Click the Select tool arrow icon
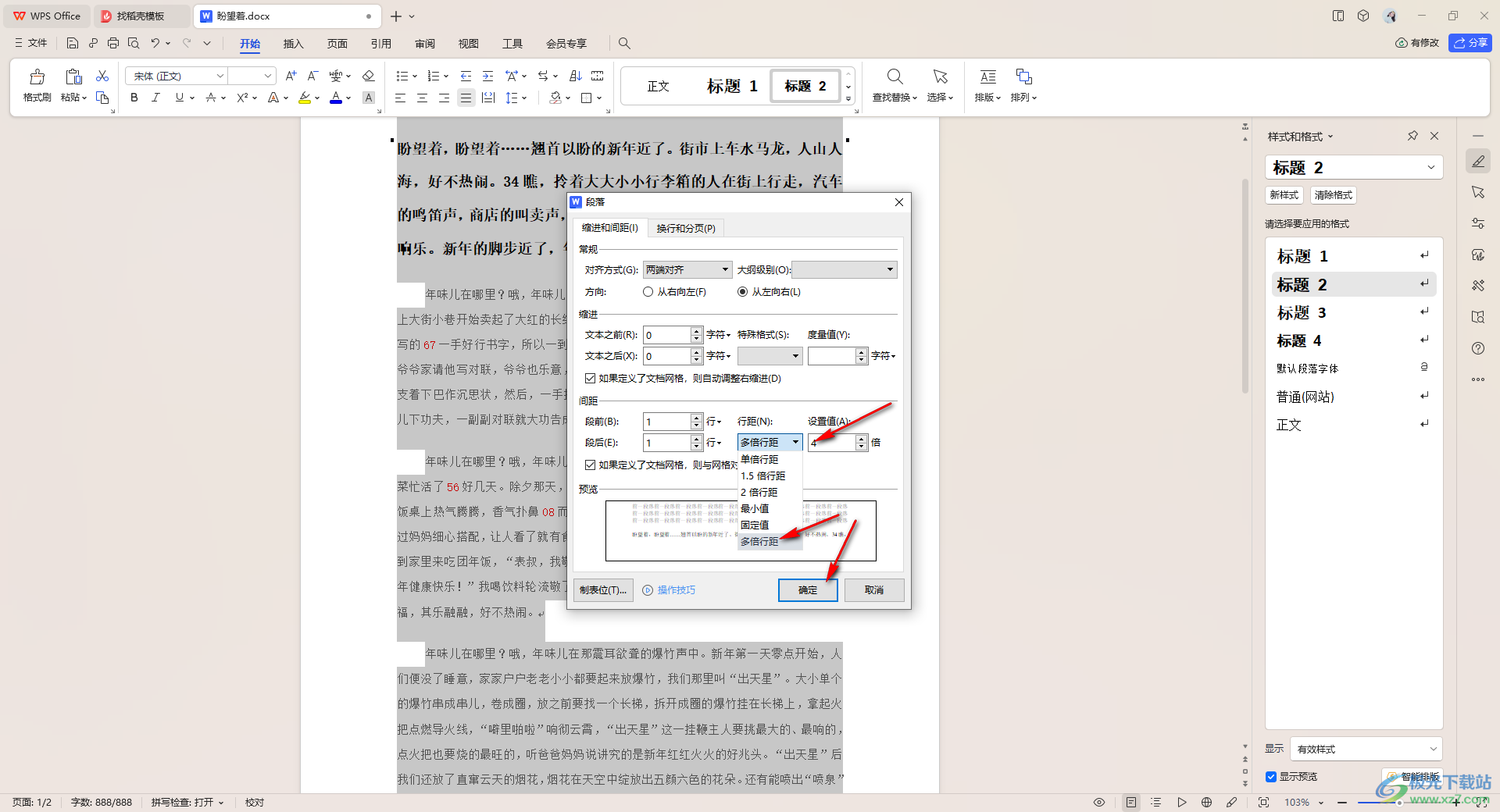 click(x=940, y=77)
